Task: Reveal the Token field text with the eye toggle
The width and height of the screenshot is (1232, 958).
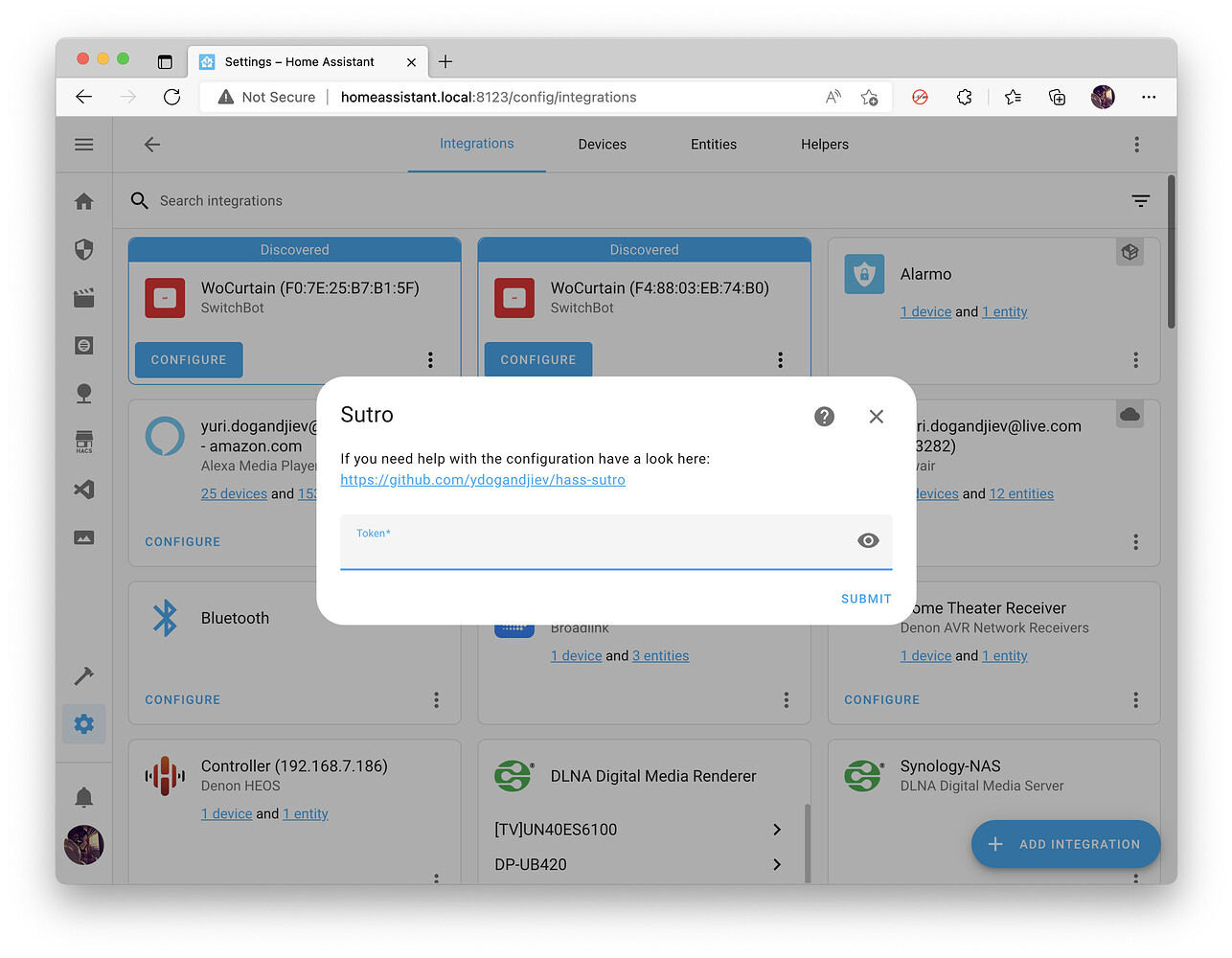Action: pos(868,539)
